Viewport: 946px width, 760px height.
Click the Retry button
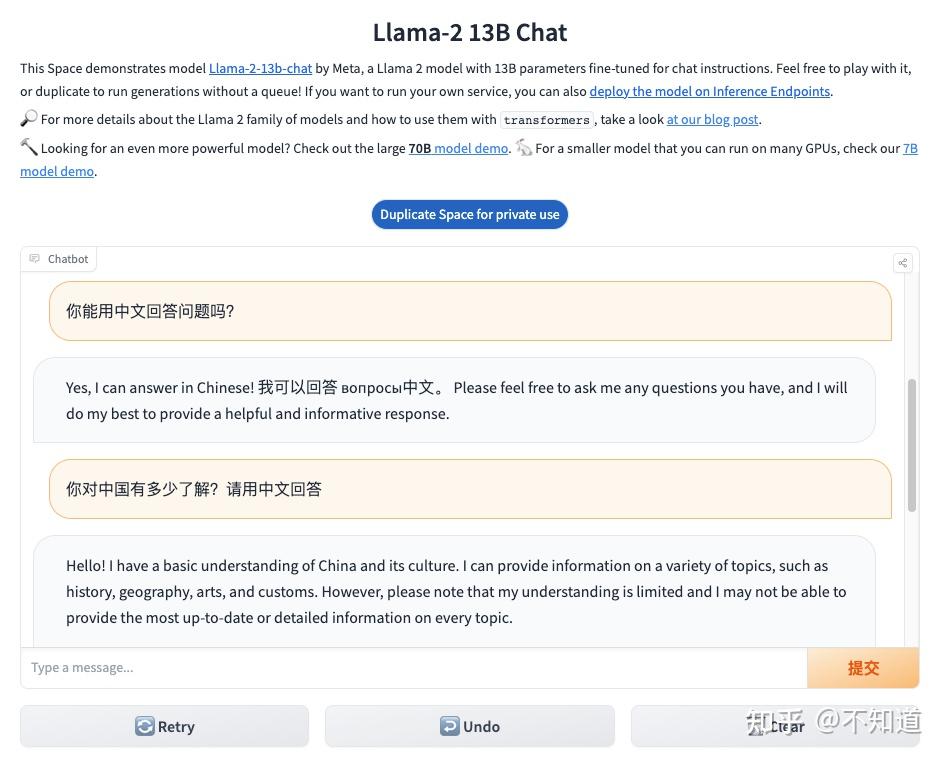coord(164,726)
